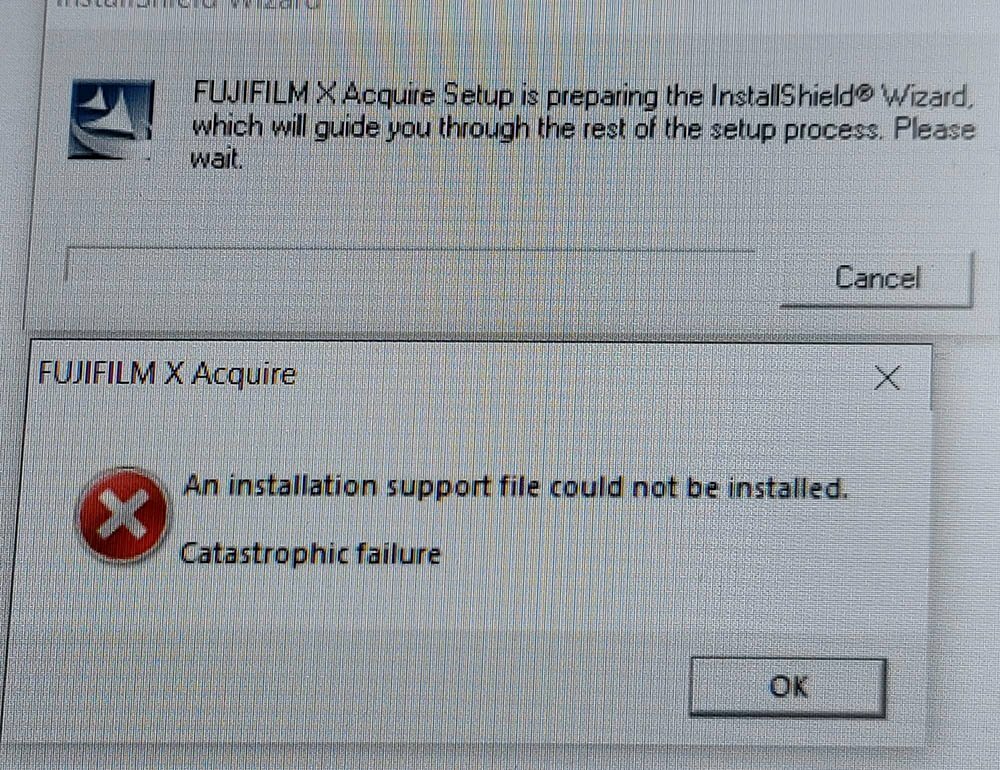Click the 'Catastrophic failure' message text
Image resolution: width=1000 pixels, height=770 pixels.
click(x=310, y=554)
